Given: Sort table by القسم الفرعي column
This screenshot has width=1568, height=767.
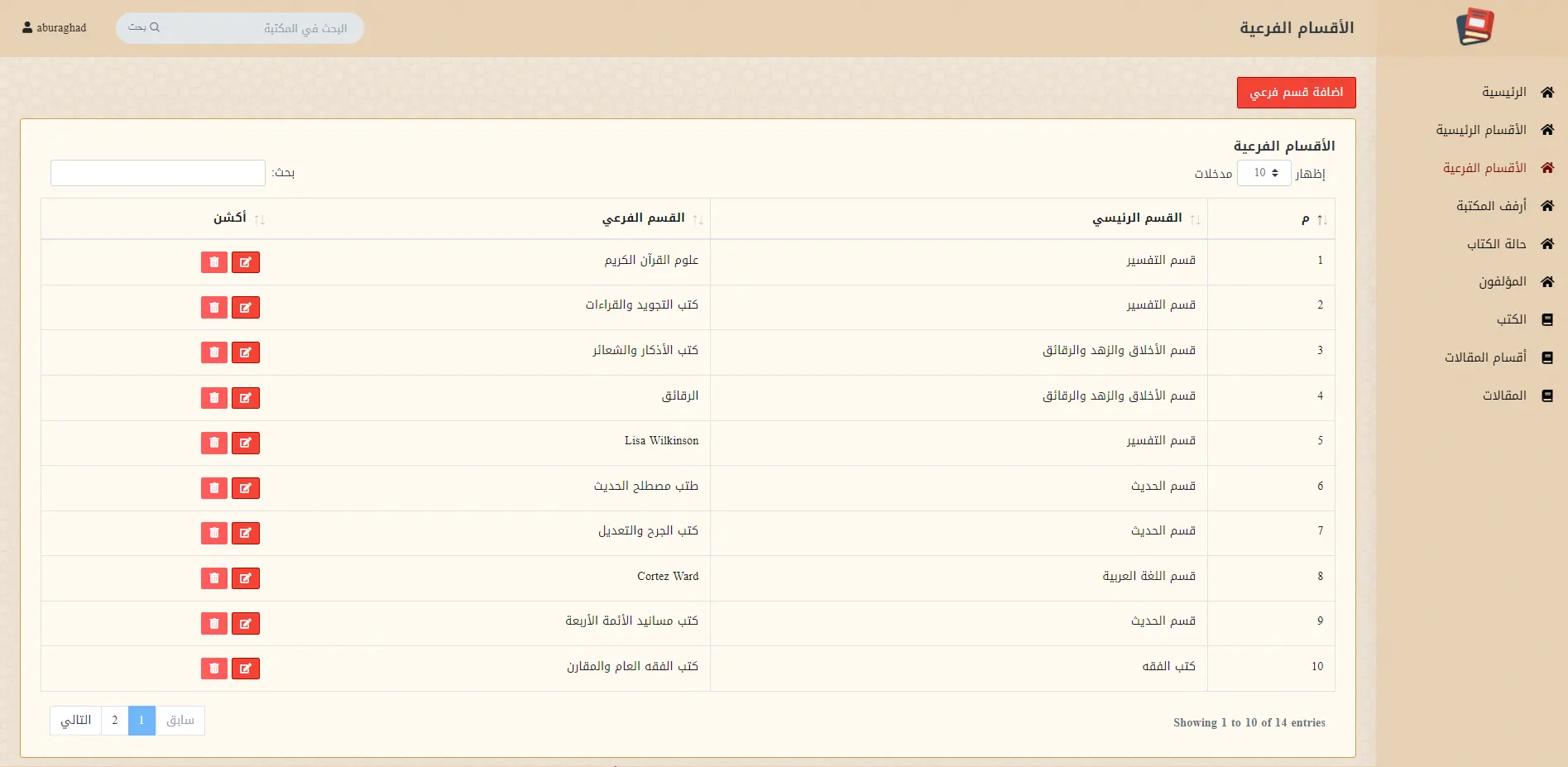Looking at the screenshot, I should pos(643,218).
